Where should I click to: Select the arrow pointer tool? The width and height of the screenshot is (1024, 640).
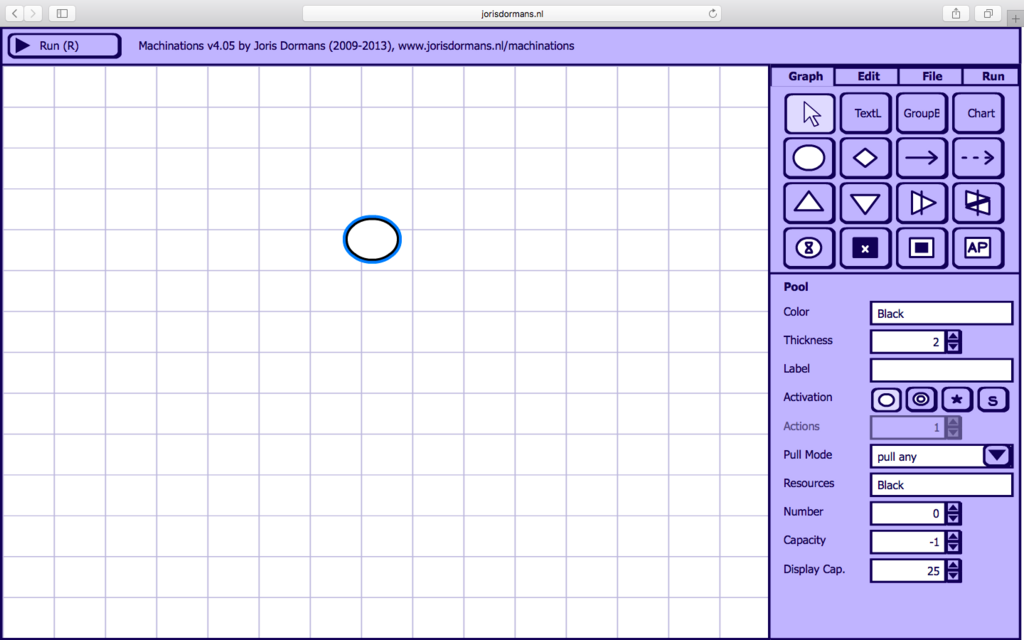point(809,114)
